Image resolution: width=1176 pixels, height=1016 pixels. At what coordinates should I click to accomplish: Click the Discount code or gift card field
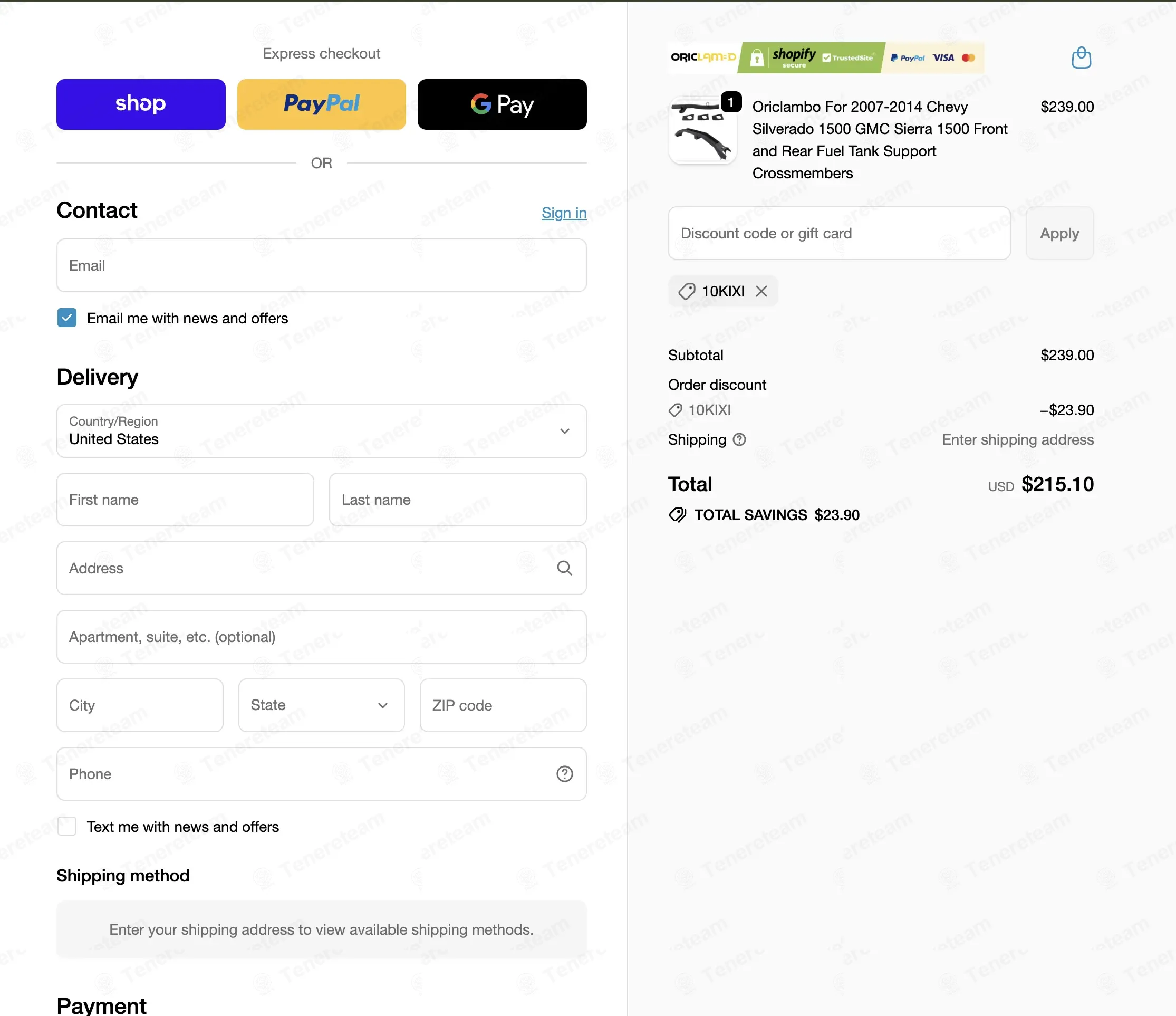coord(839,233)
